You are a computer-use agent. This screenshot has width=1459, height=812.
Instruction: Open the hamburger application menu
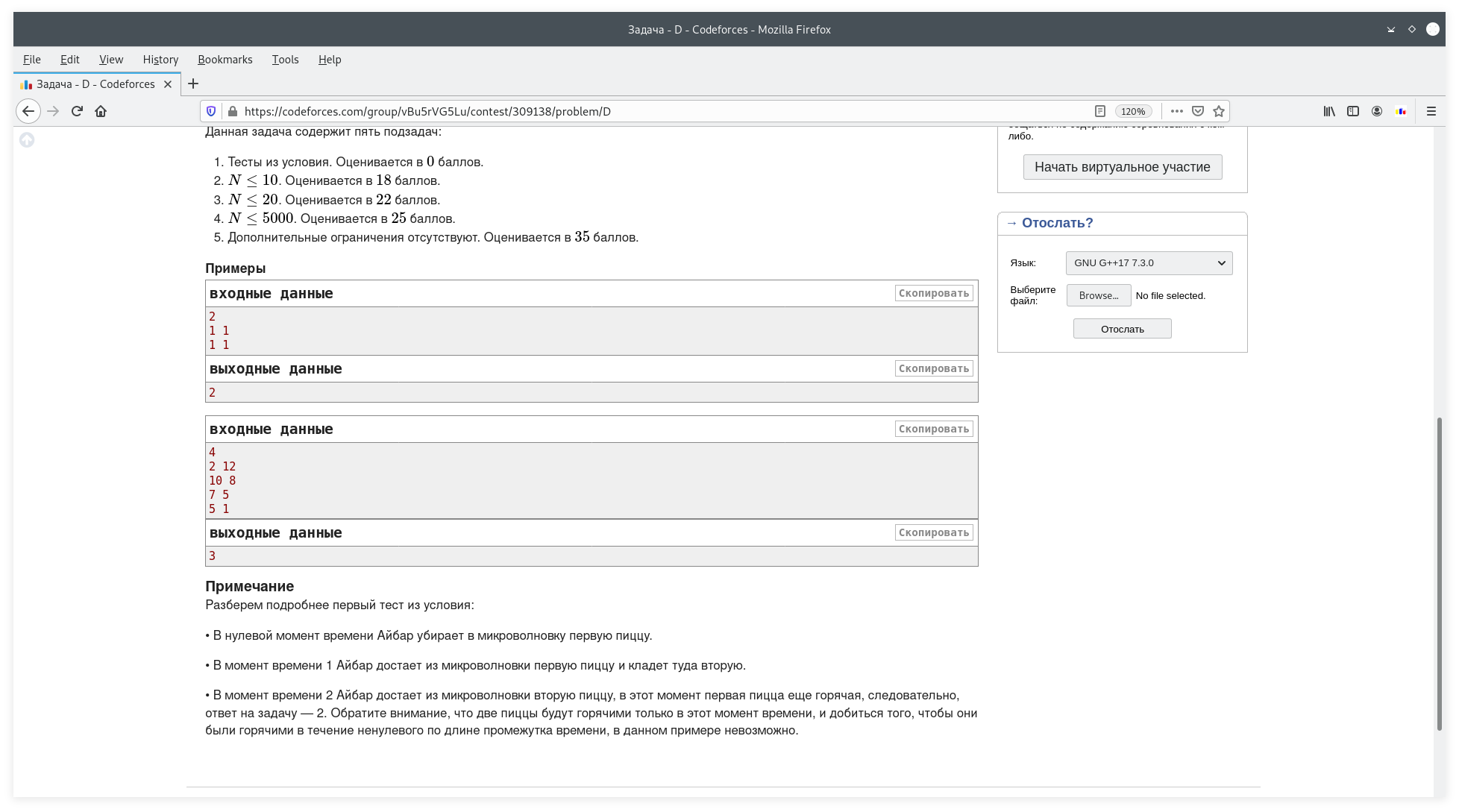coord(1431,111)
